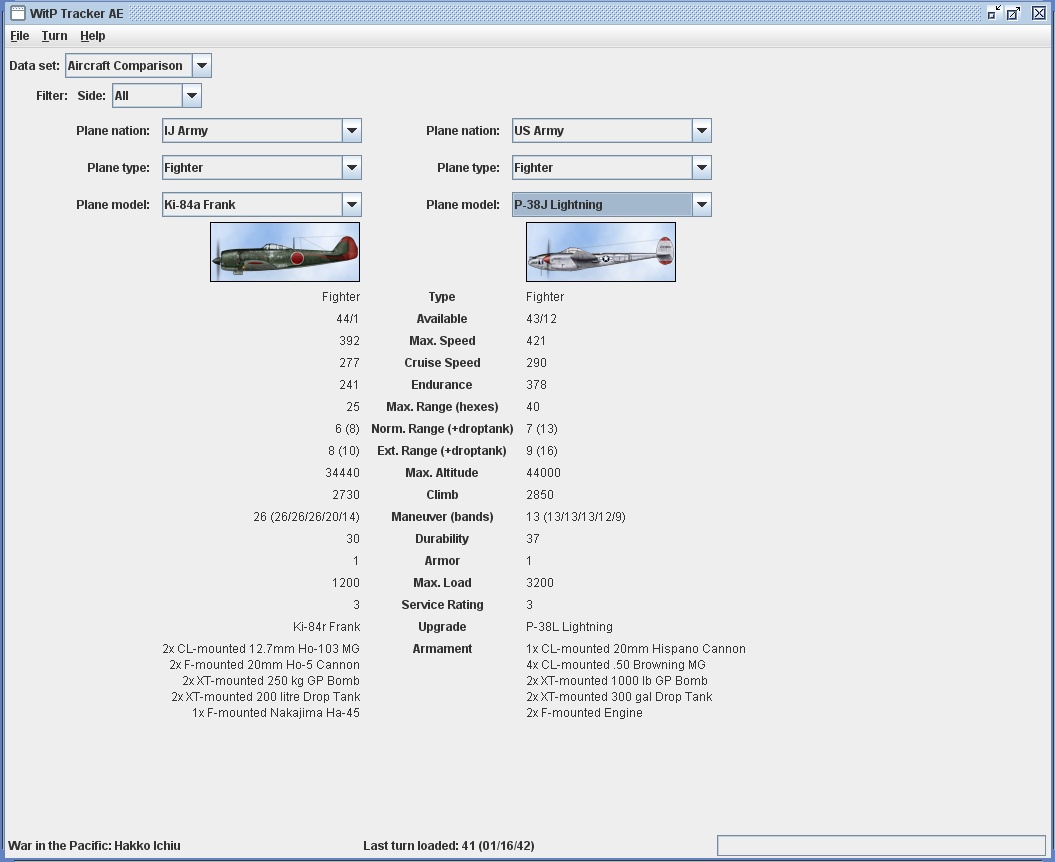Expand the plane type dropdown under US Army
Screen dimensions: 1055x862
612,168
